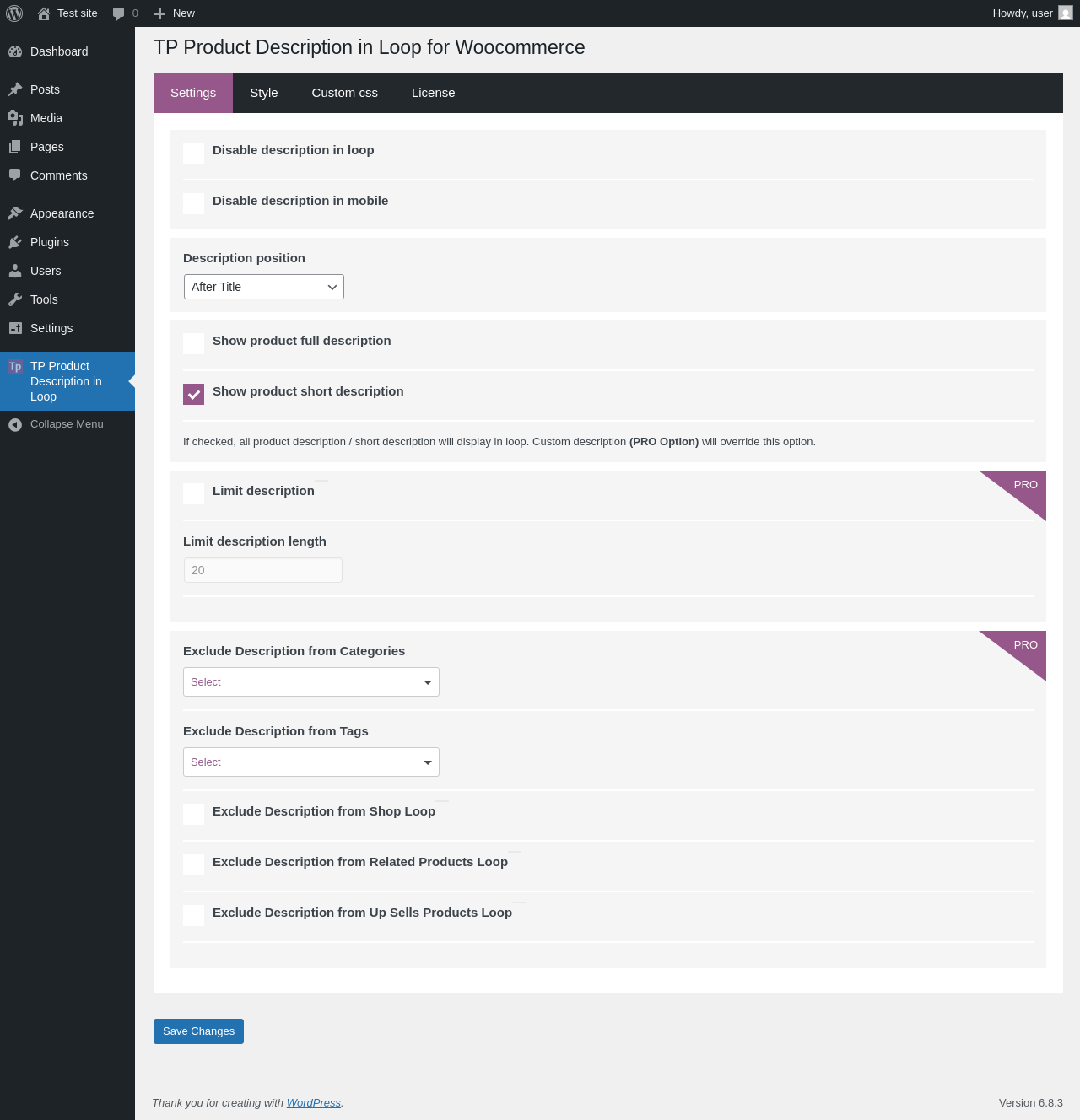This screenshot has width=1080, height=1120.
Task: Open Users in the sidebar menu
Action: point(67,271)
